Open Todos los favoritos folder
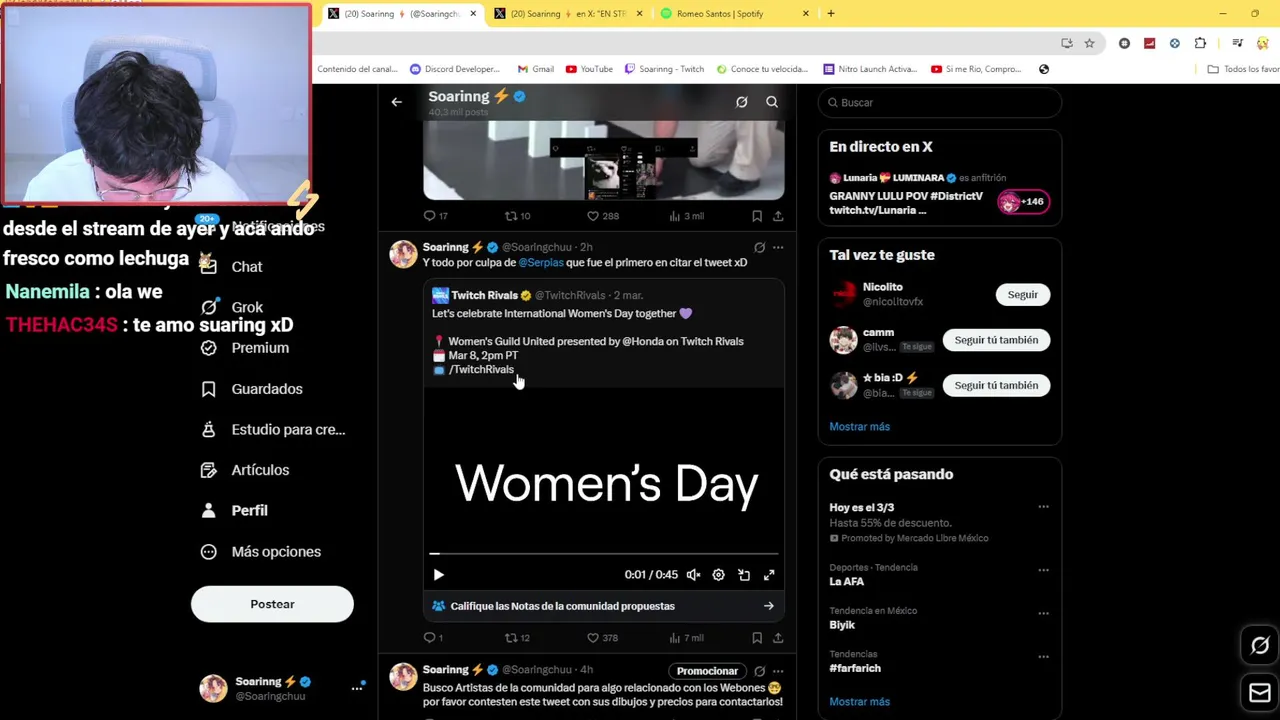 click(x=1243, y=69)
